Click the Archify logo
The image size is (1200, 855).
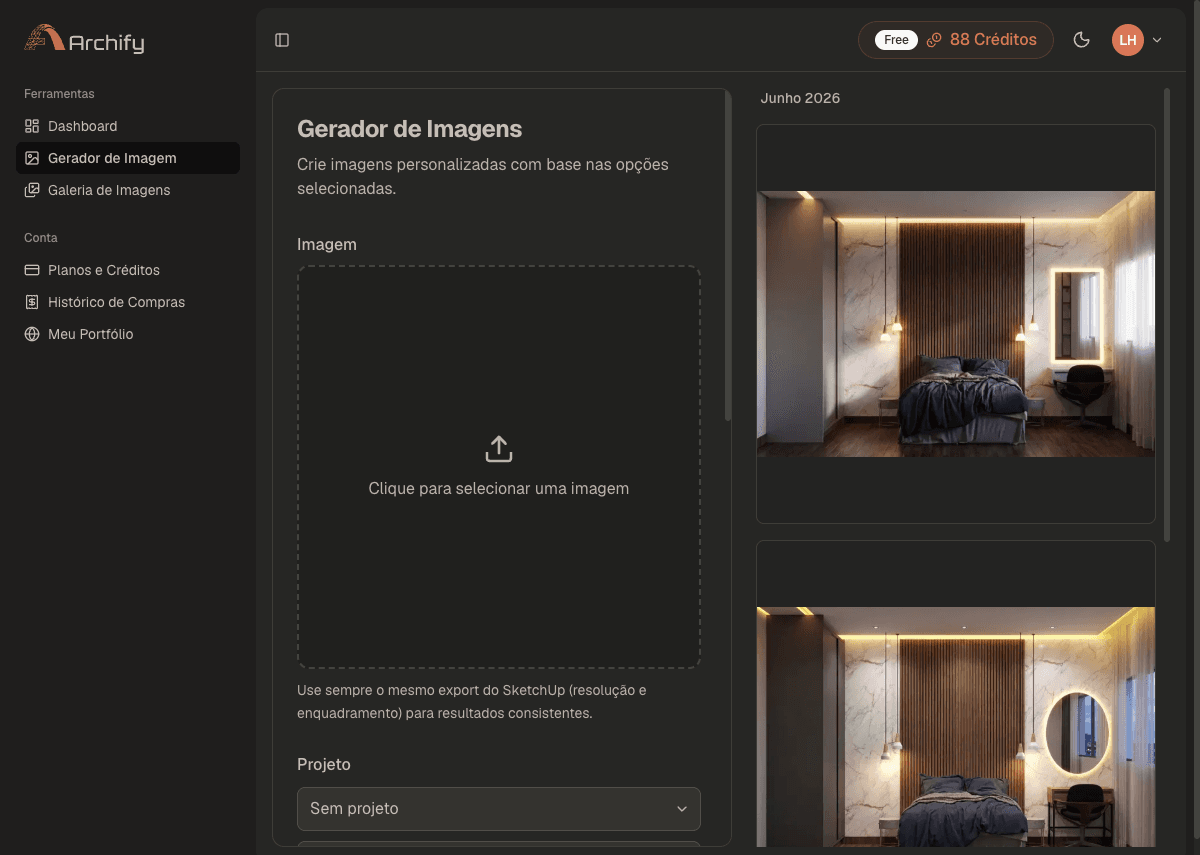coord(85,40)
